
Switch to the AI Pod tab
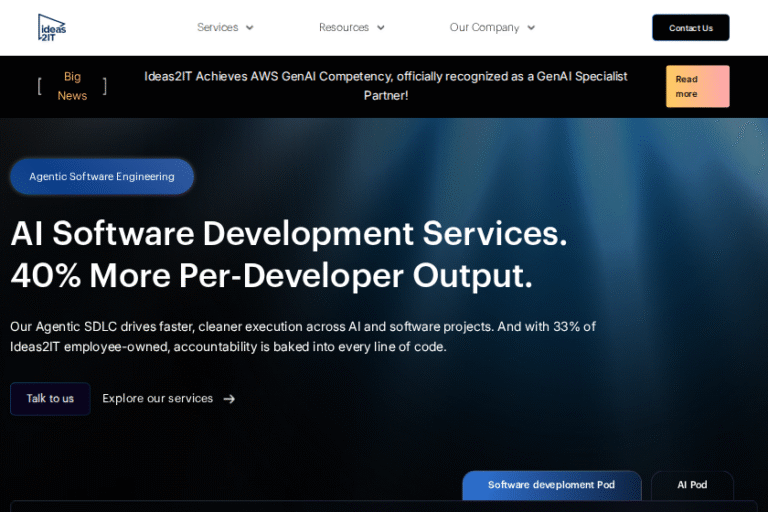(x=692, y=485)
